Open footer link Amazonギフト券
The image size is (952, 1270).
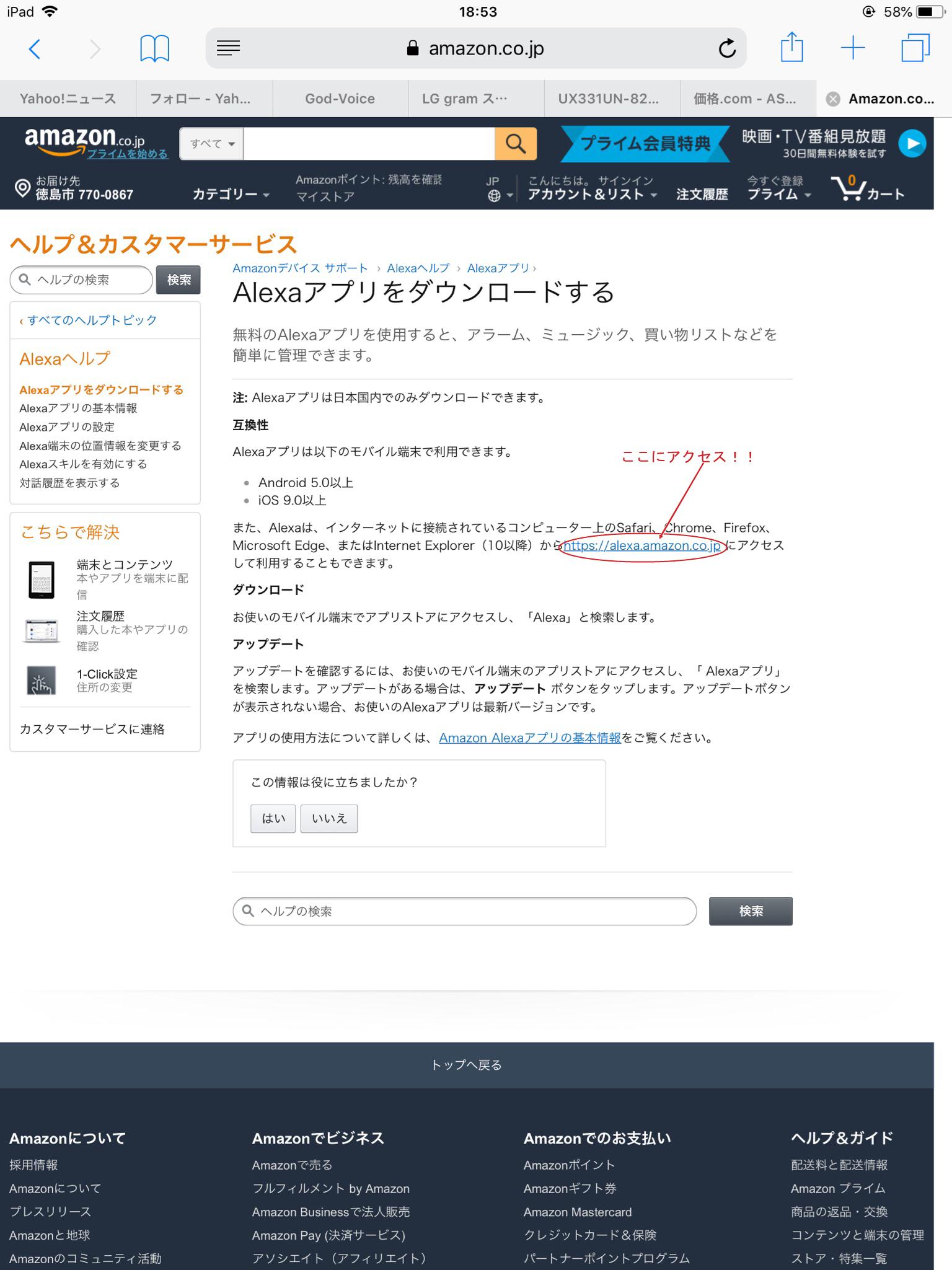click(x=570, y=1188)
